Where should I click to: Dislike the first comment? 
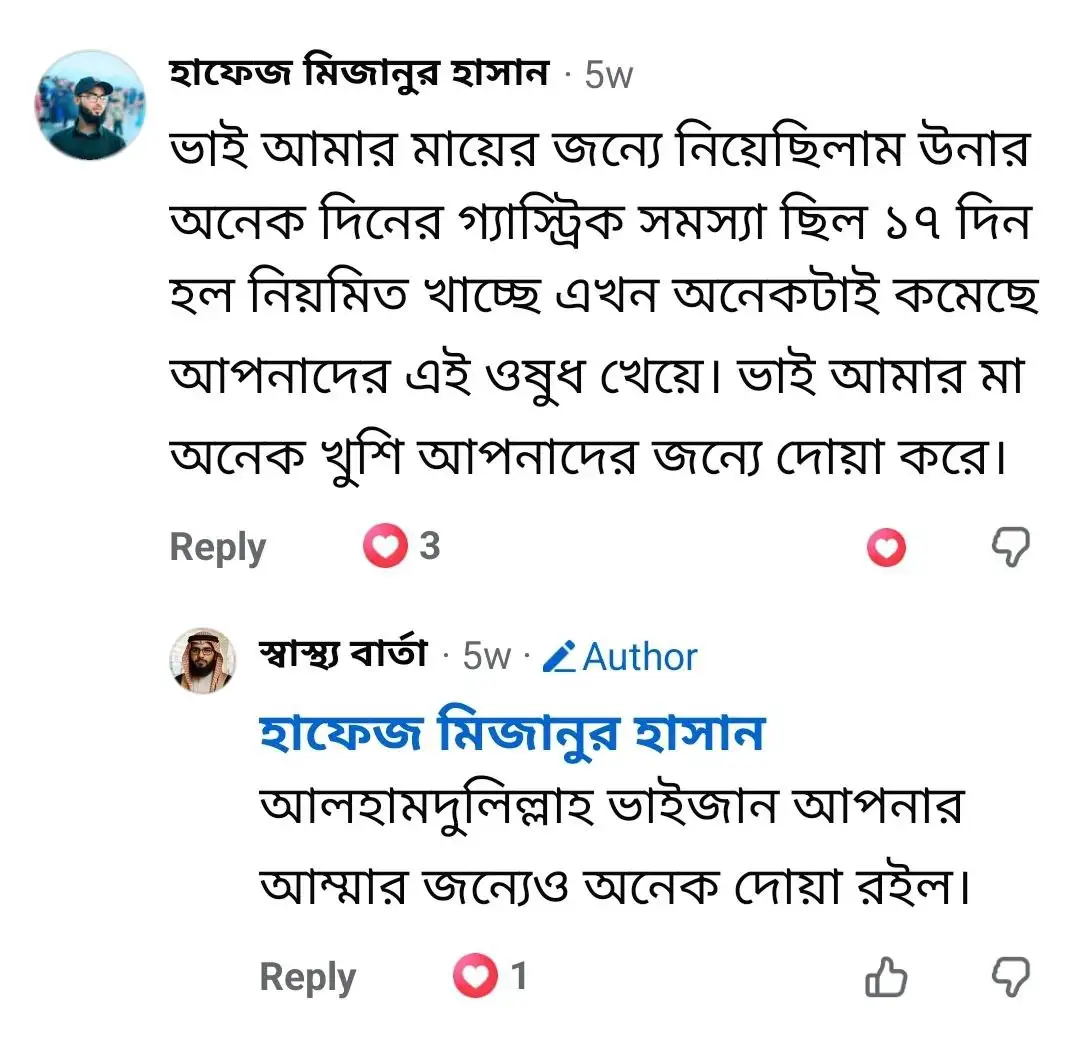pos(1010,548)
